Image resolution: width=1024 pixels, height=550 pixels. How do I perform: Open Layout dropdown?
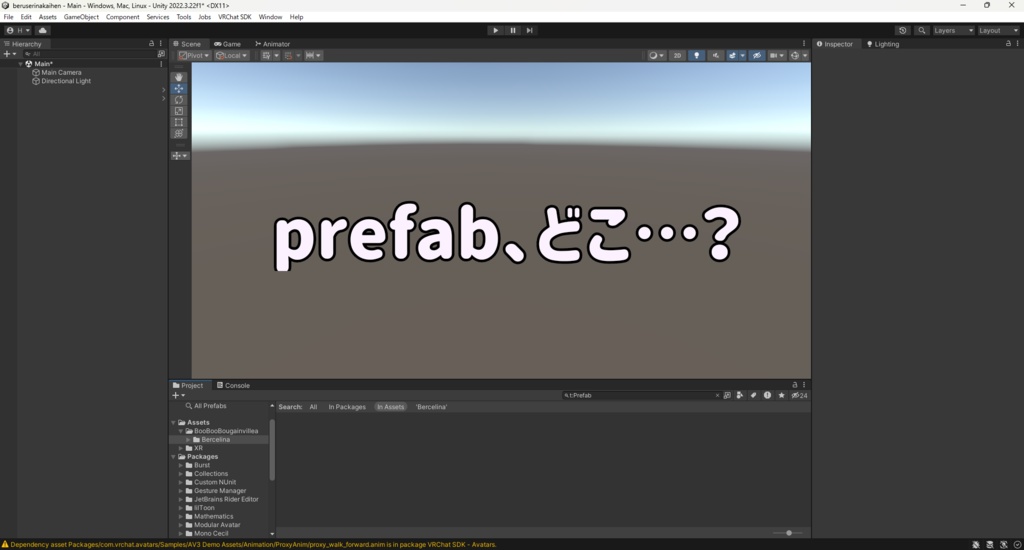[x=998, y=30]
